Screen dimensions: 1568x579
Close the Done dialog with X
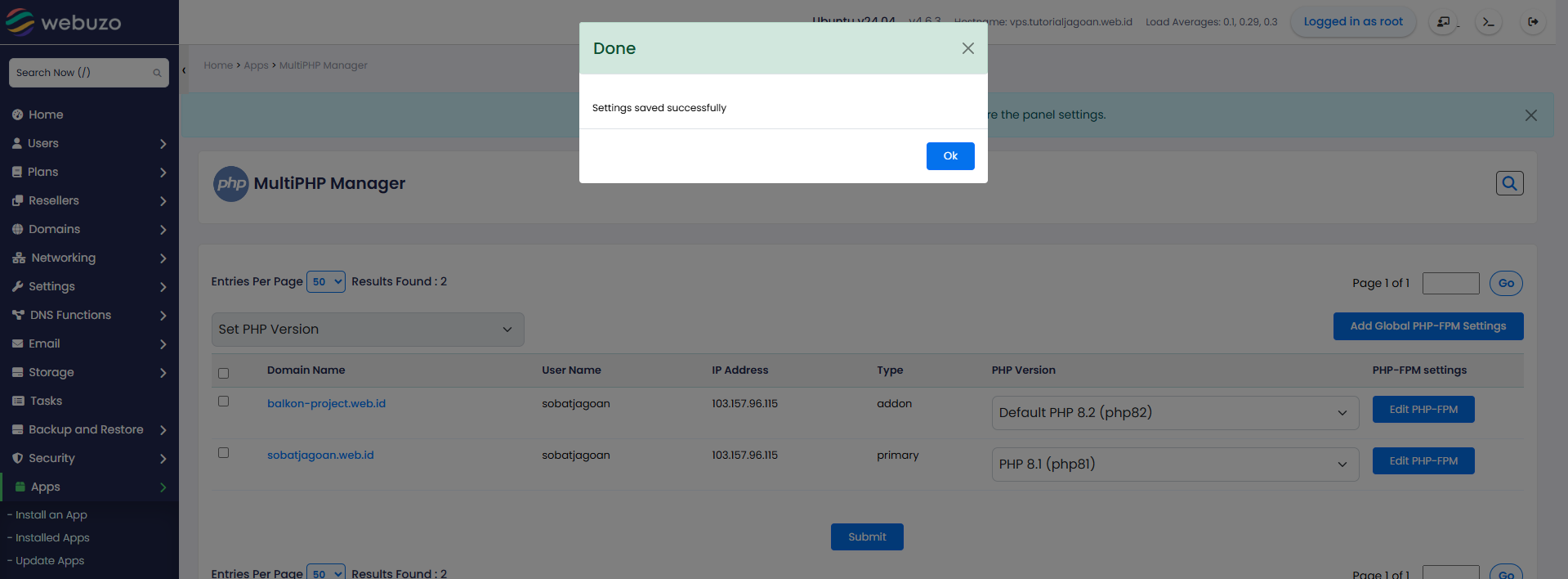coord(967,48)
